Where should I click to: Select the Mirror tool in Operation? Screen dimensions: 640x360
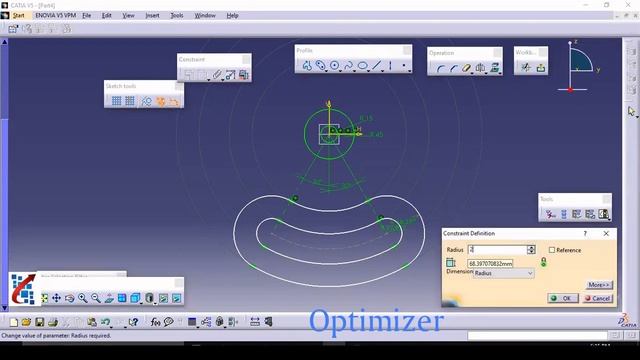[x=480, y=68]
